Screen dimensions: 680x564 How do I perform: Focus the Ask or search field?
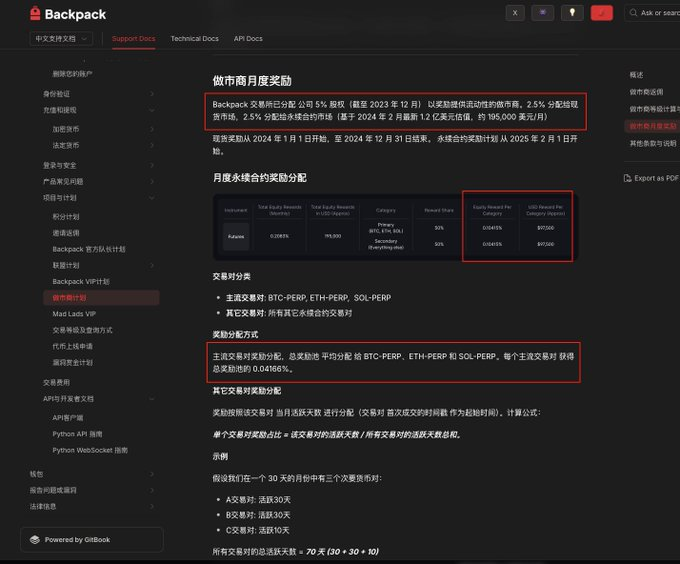coord(652,13)
